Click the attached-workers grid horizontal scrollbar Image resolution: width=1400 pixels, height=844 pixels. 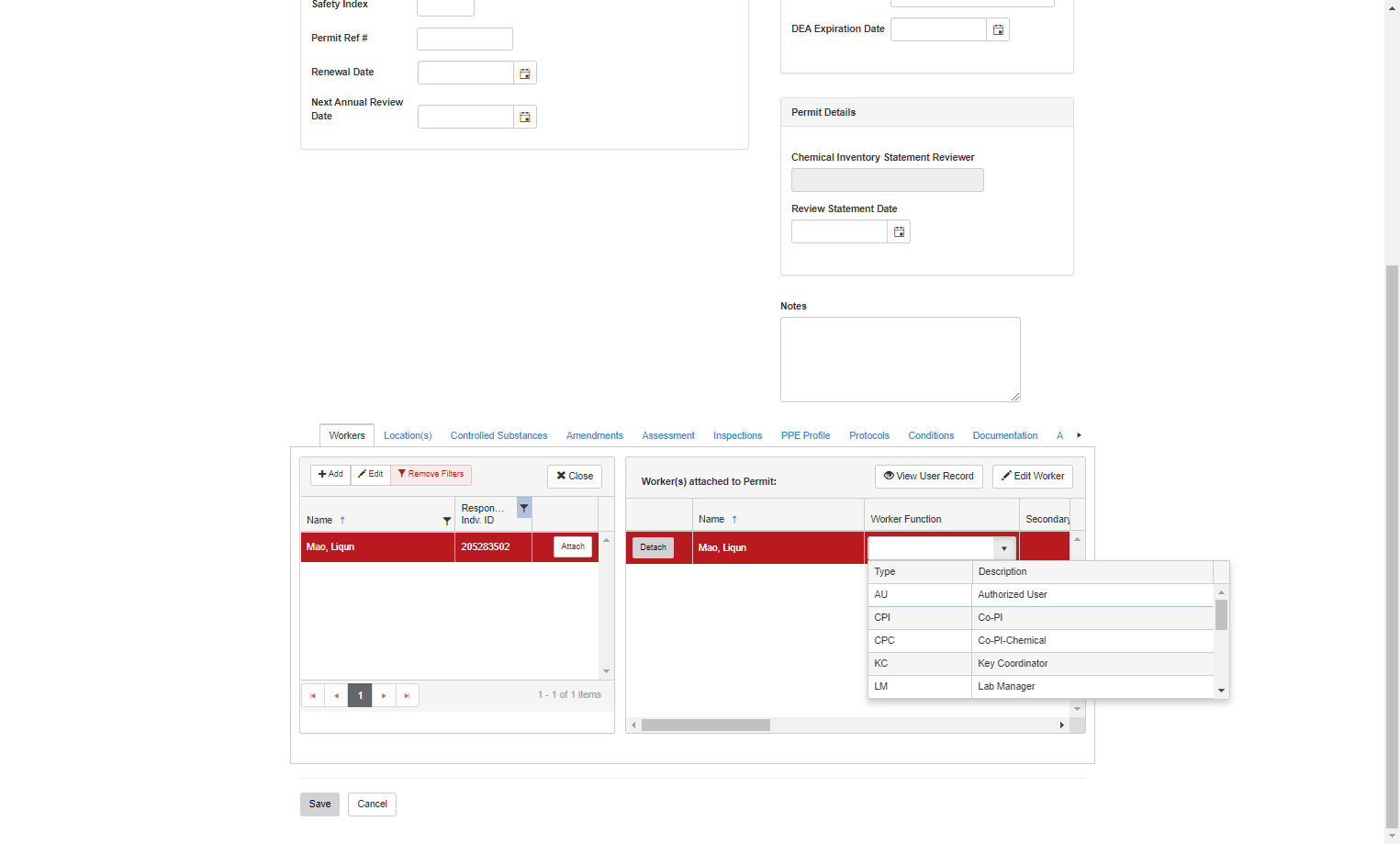[x=706, y=726]
